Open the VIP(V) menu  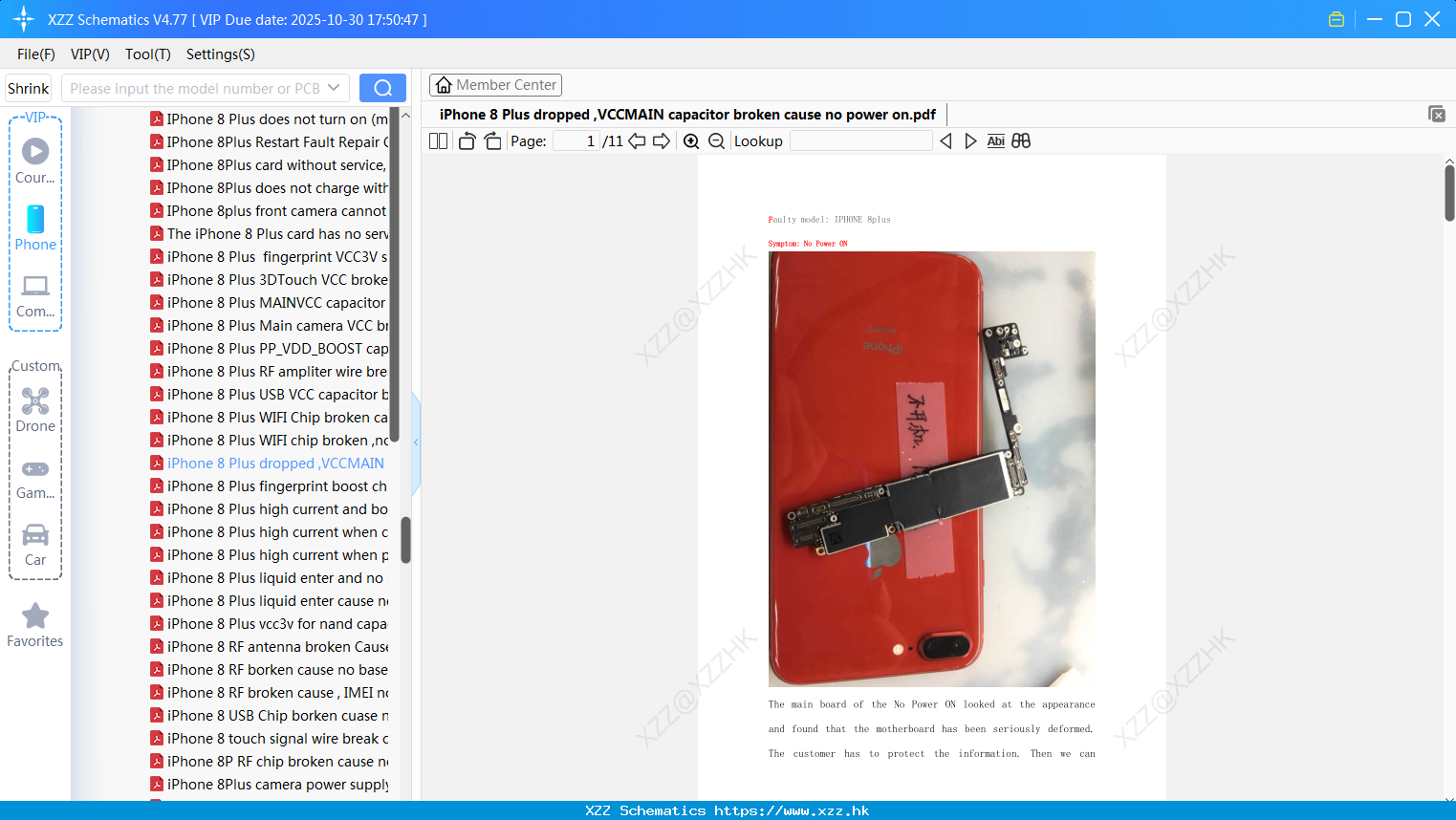coord(90,54)
